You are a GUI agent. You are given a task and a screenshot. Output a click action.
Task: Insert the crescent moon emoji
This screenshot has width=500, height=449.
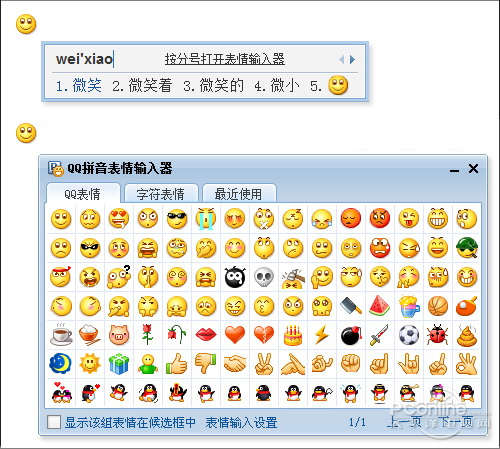(x=61, y=364)
